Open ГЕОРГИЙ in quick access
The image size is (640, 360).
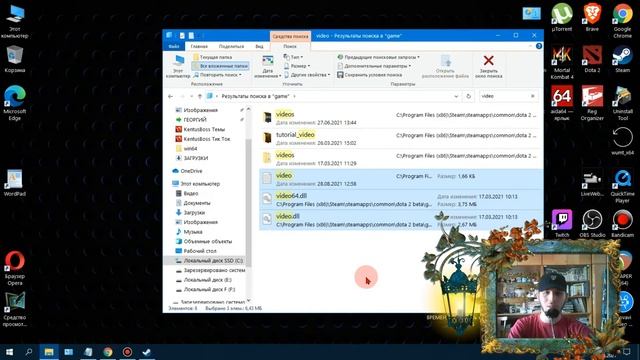coord(195,120)
